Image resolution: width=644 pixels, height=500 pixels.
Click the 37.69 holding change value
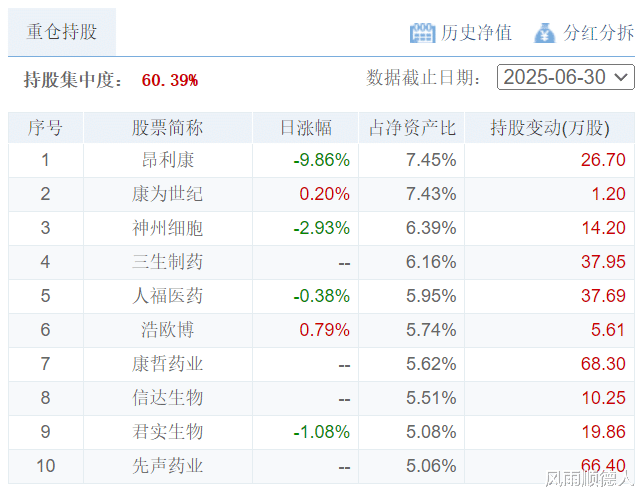pos(603,296)
